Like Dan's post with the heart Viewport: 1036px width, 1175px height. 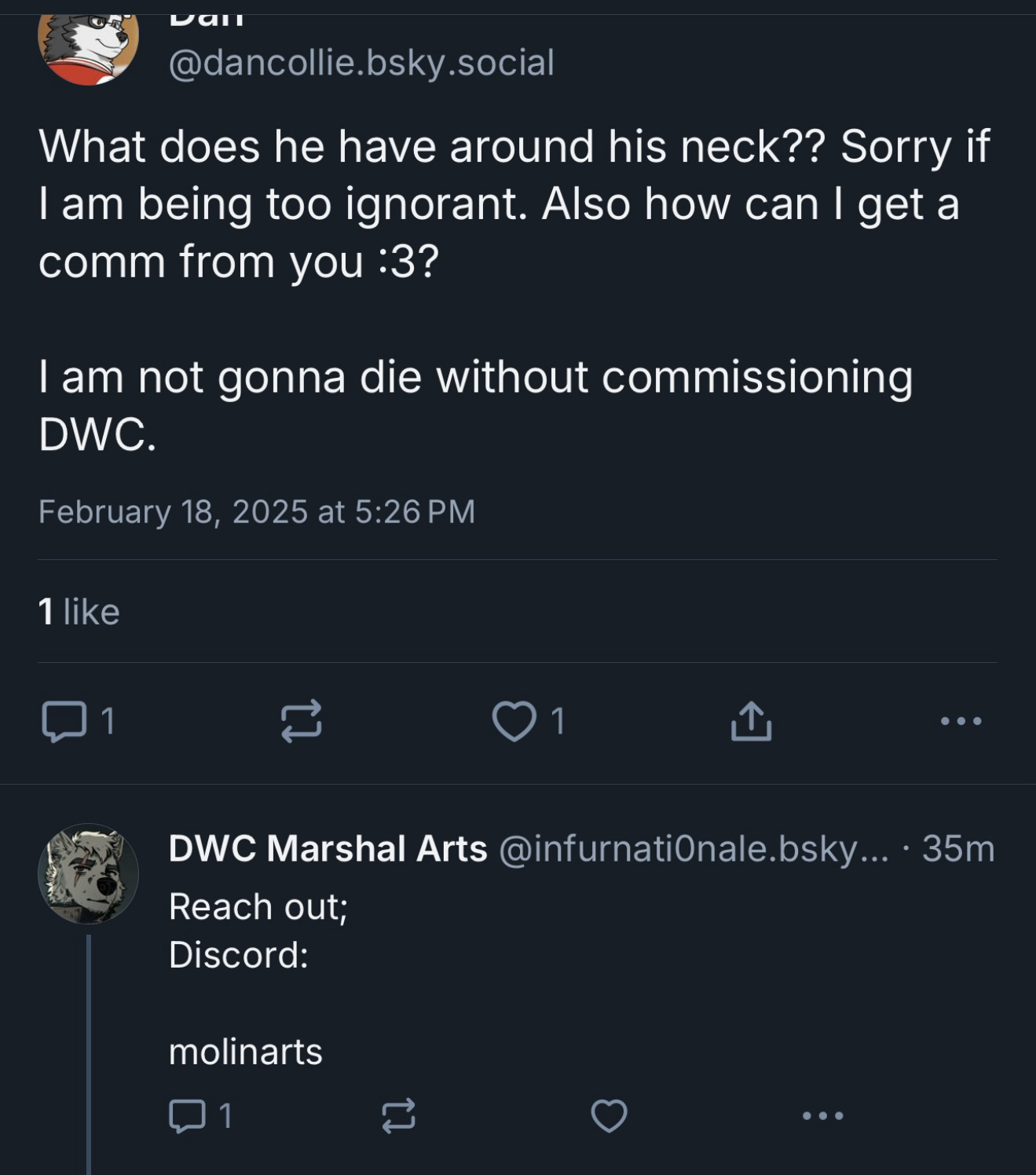coord(514,721)
